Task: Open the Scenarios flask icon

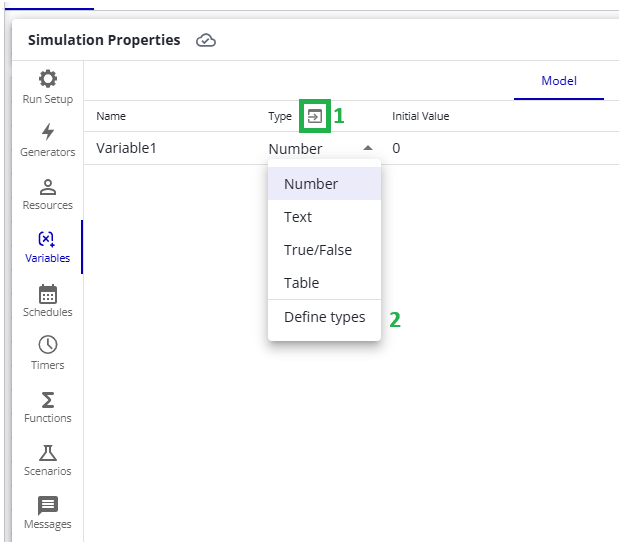Action: click(47, 452)
